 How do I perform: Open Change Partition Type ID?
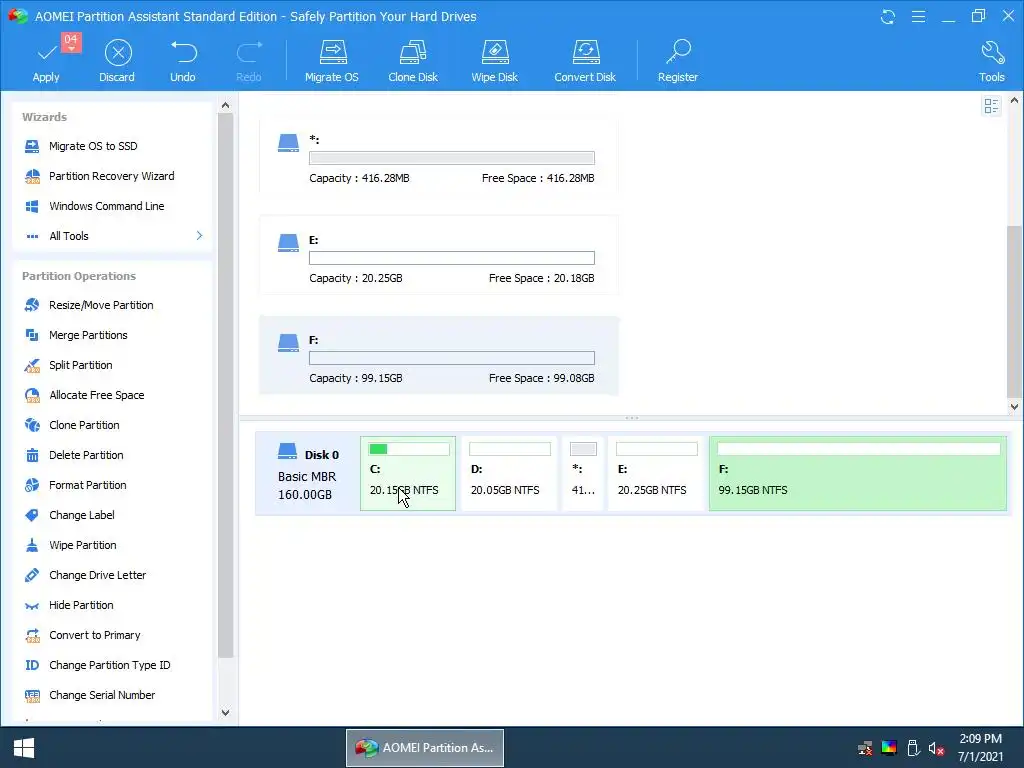(x=112, y=665)
